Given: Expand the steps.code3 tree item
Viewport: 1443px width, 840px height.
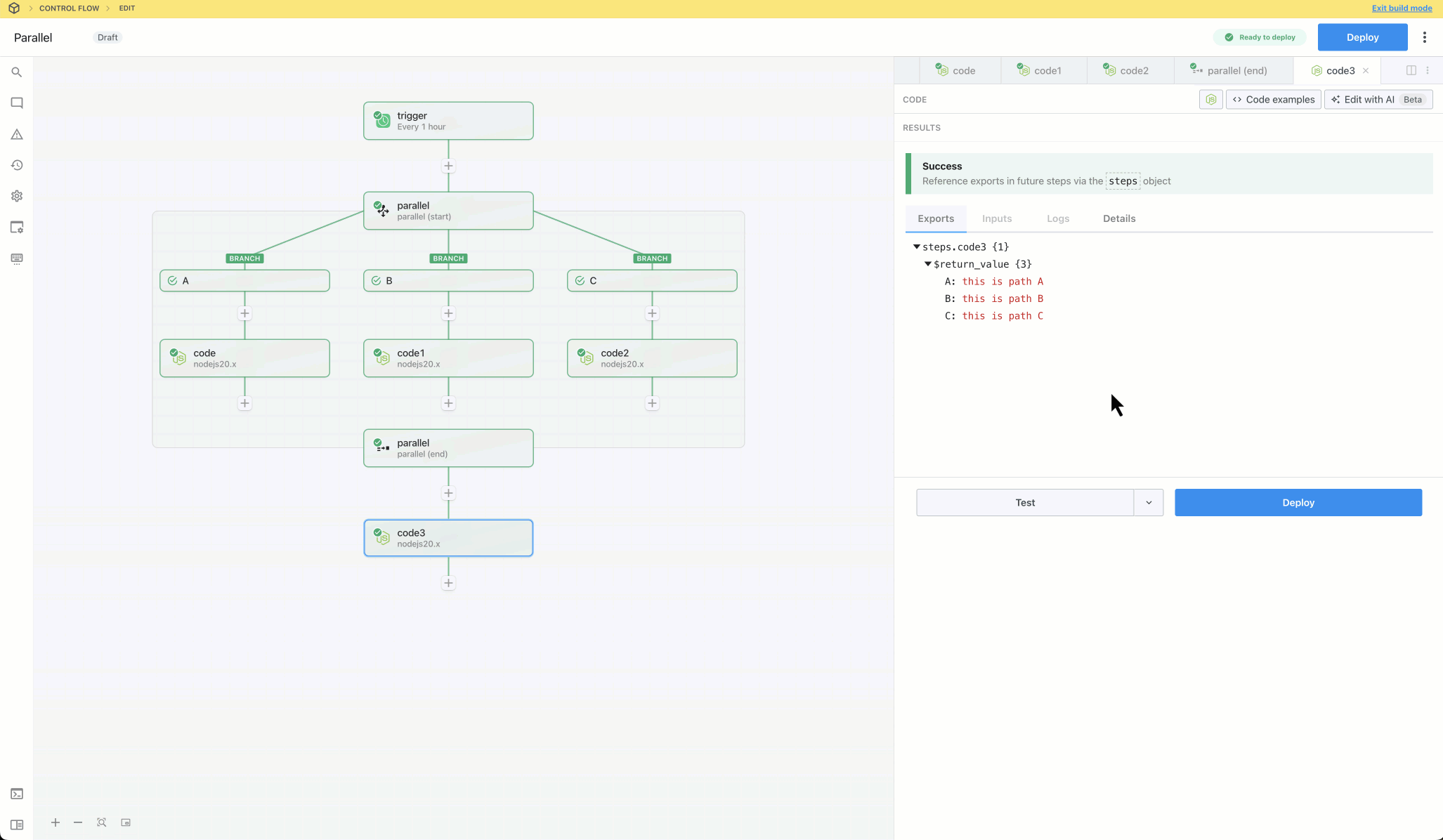Looking at the screenshot, I should click(x=916, y=246).
